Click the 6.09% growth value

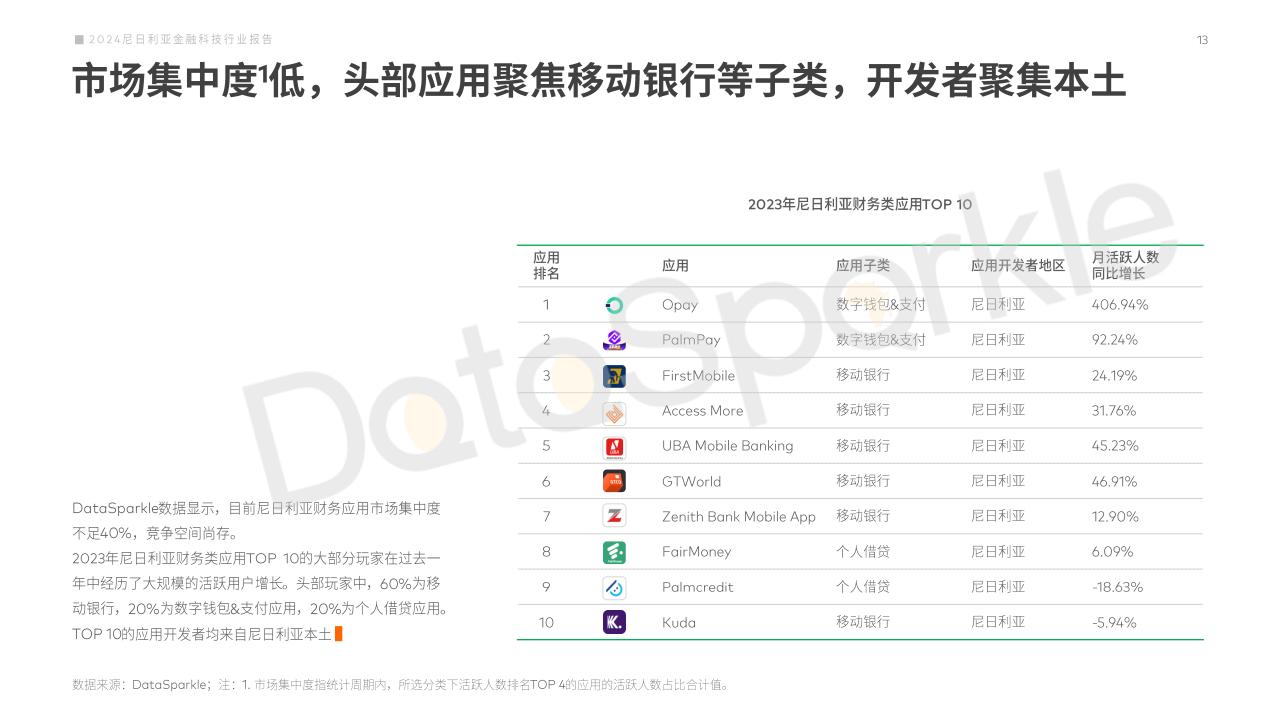(1112, 552)
